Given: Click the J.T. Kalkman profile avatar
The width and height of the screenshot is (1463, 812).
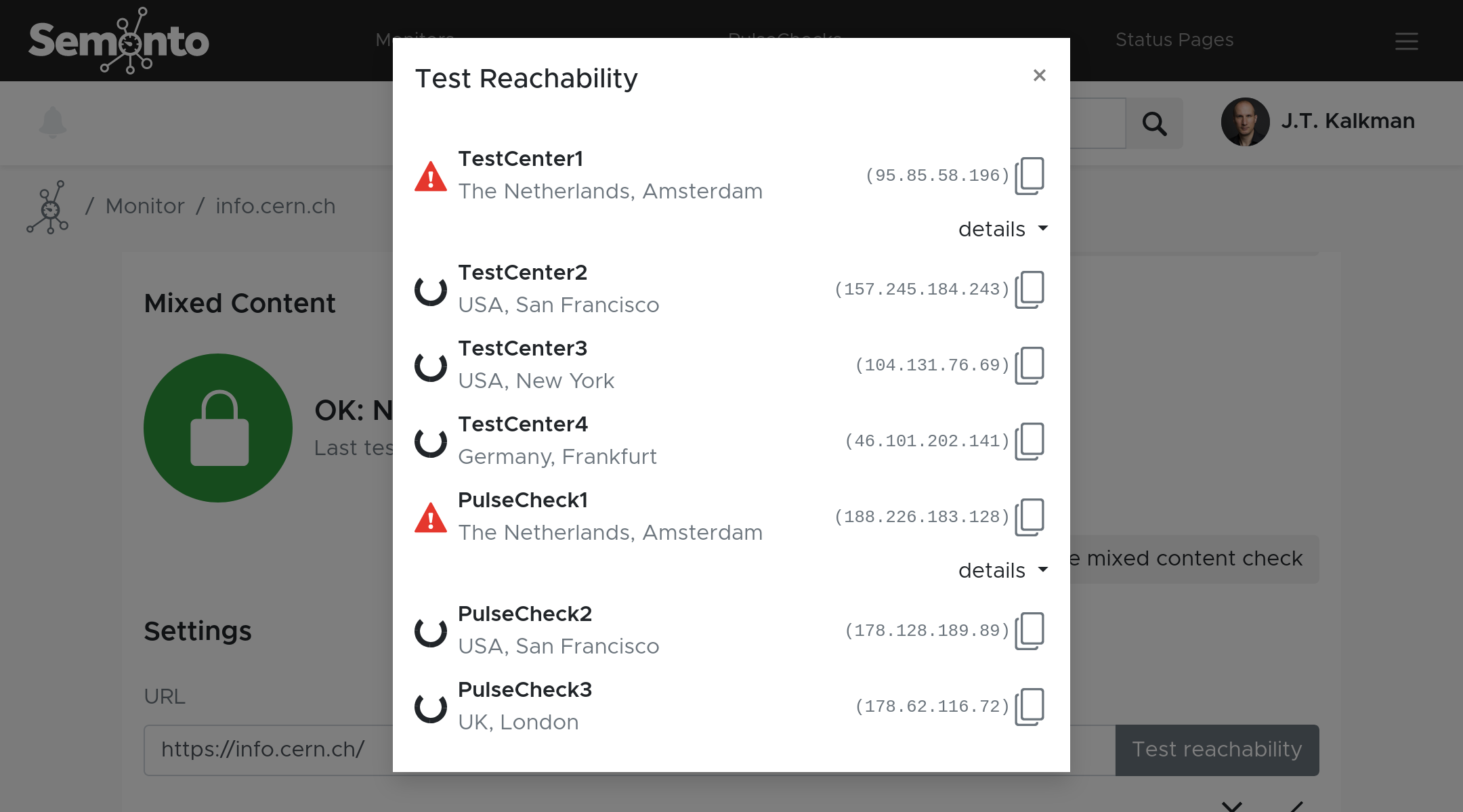Looking at the screenshot, I should point(1246,122).
